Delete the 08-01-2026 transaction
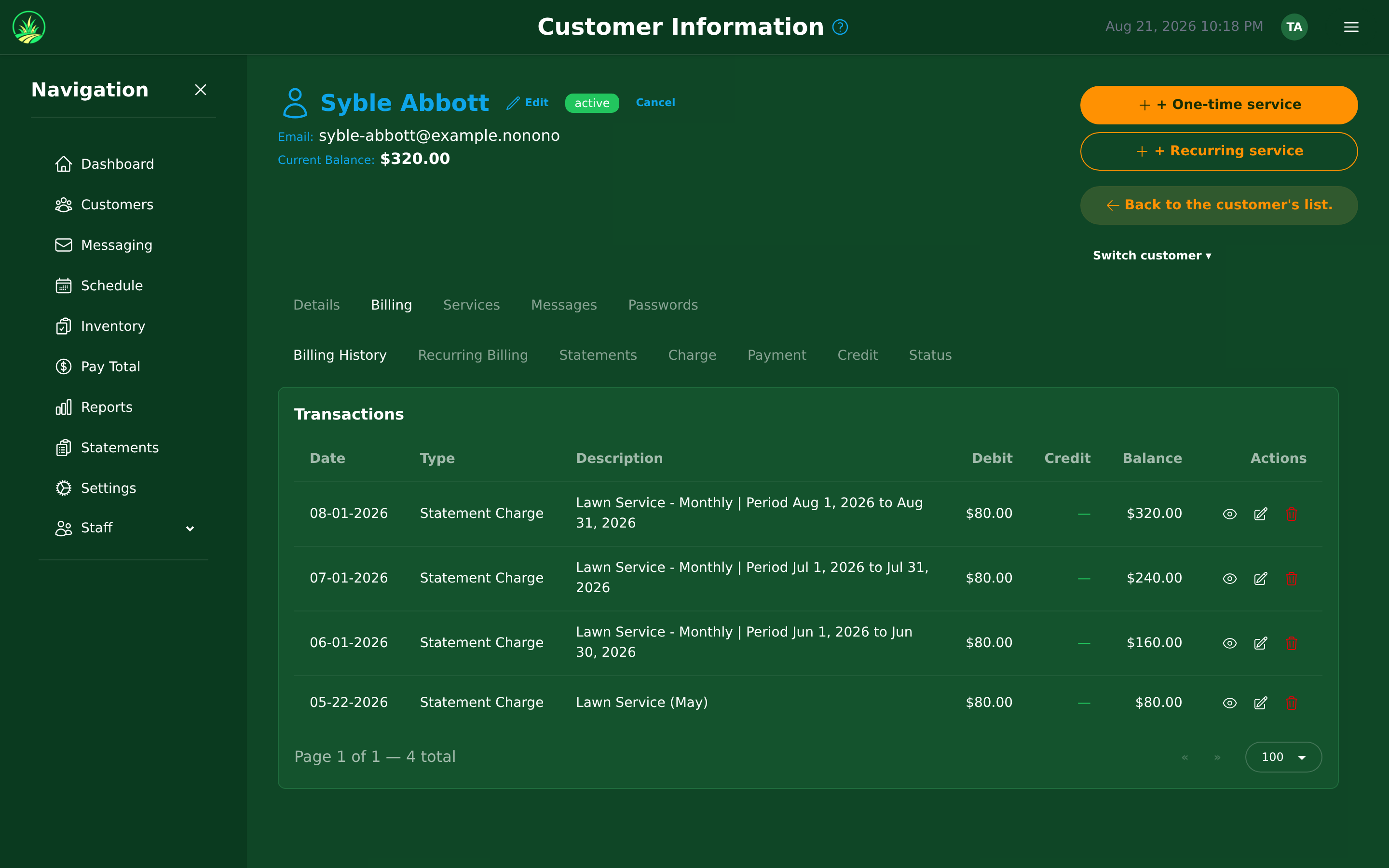The width and height of the screenshot is (1389, 868). pos(1292,514)
